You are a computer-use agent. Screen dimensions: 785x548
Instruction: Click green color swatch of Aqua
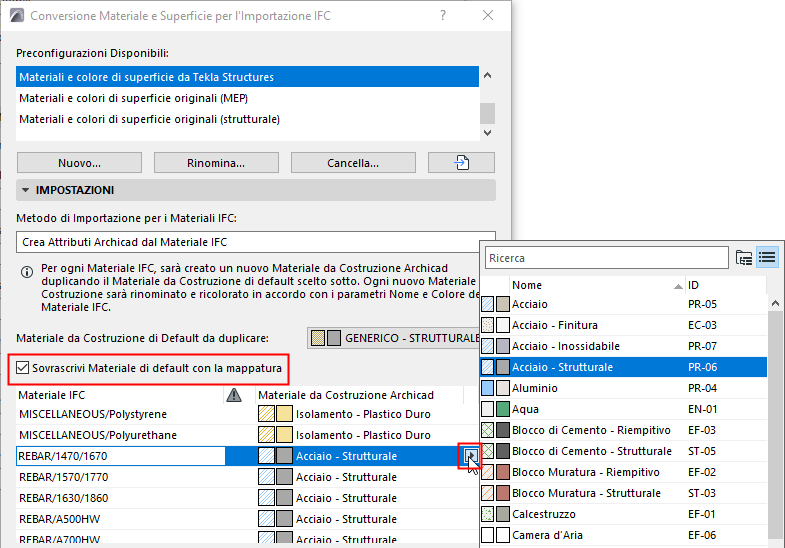503,409
